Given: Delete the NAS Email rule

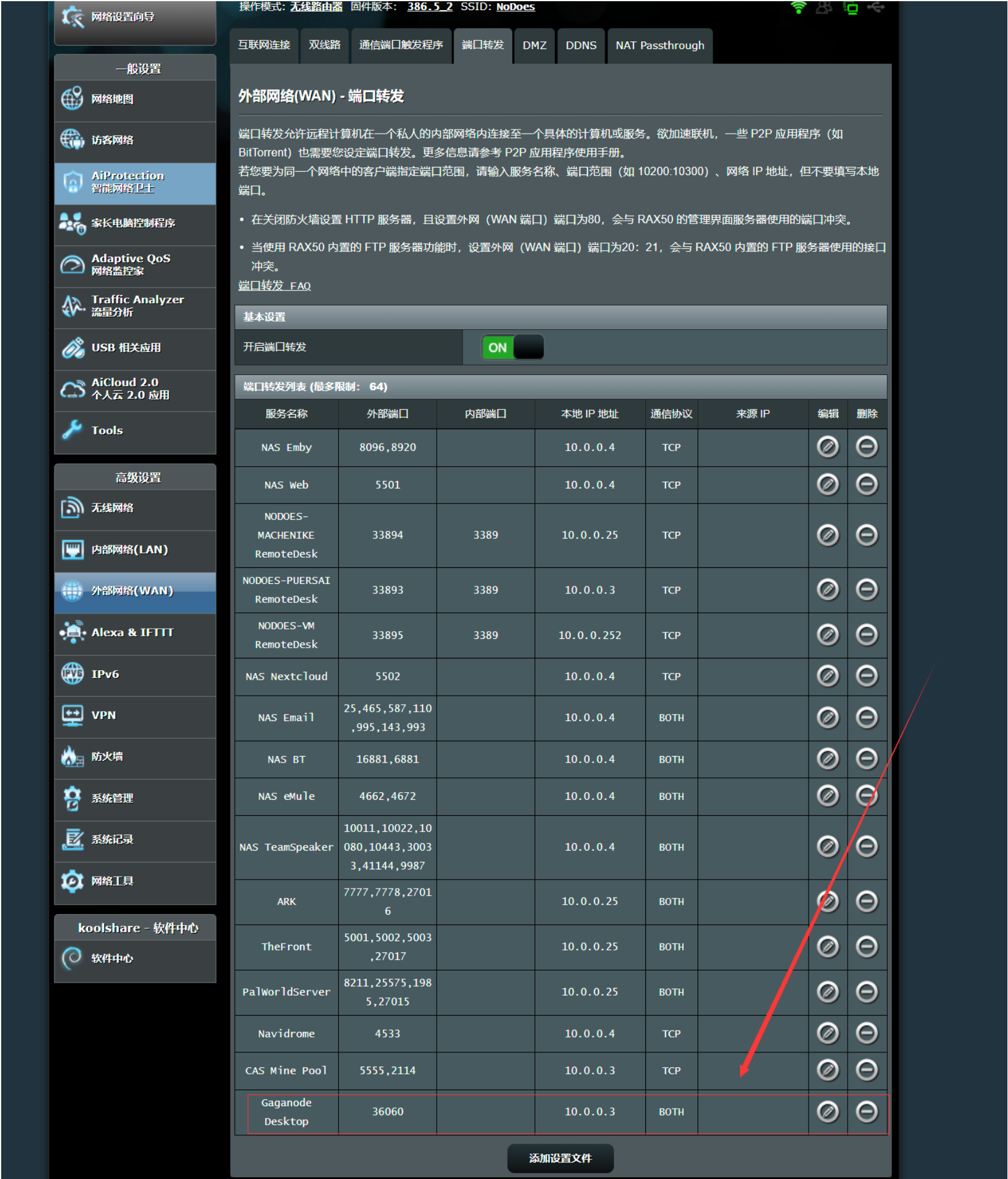Looking at the screenshot, I should (x=867, y=717).
